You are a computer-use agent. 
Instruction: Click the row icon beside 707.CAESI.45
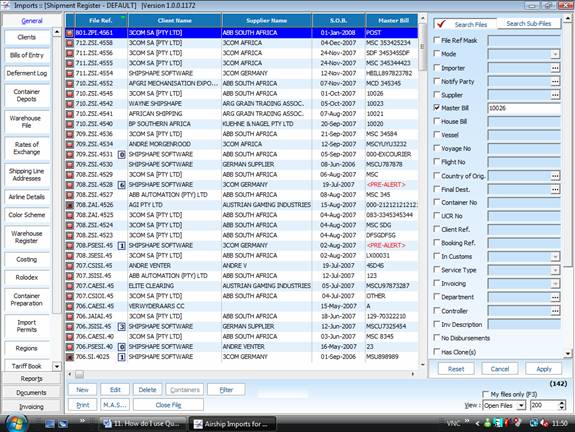pos(70,286)
